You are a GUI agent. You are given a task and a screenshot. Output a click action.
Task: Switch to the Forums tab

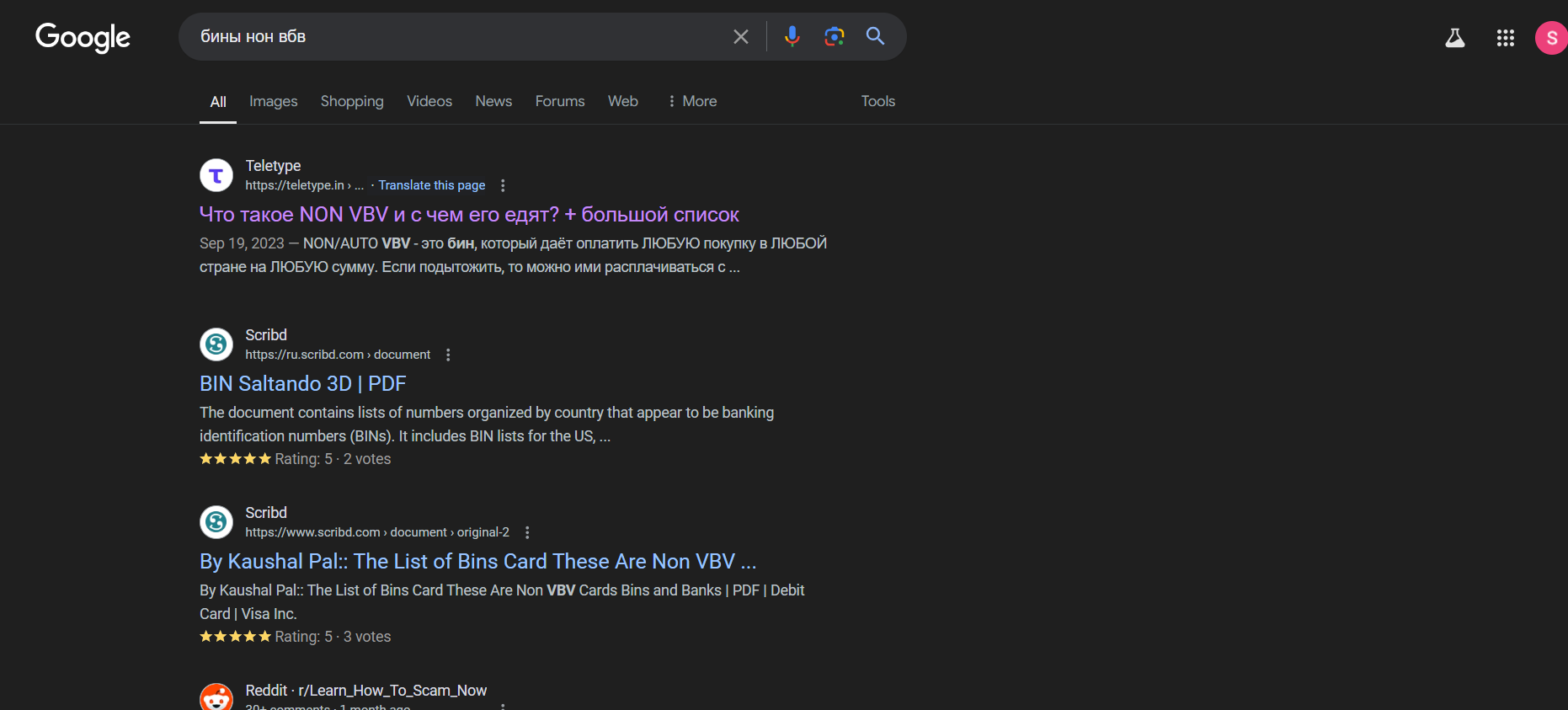coord(560,101)
